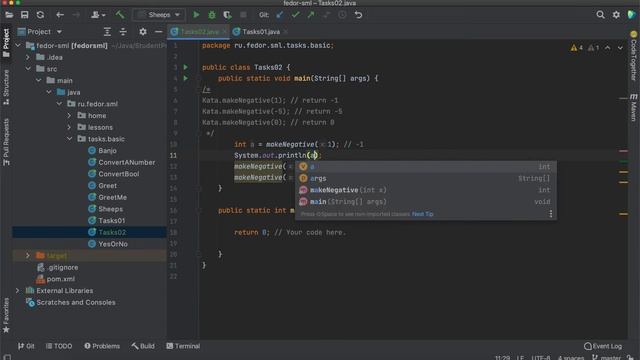Open the Build tool window
The height and width of the screenshot is (360, 640).
tap(143, 346)
